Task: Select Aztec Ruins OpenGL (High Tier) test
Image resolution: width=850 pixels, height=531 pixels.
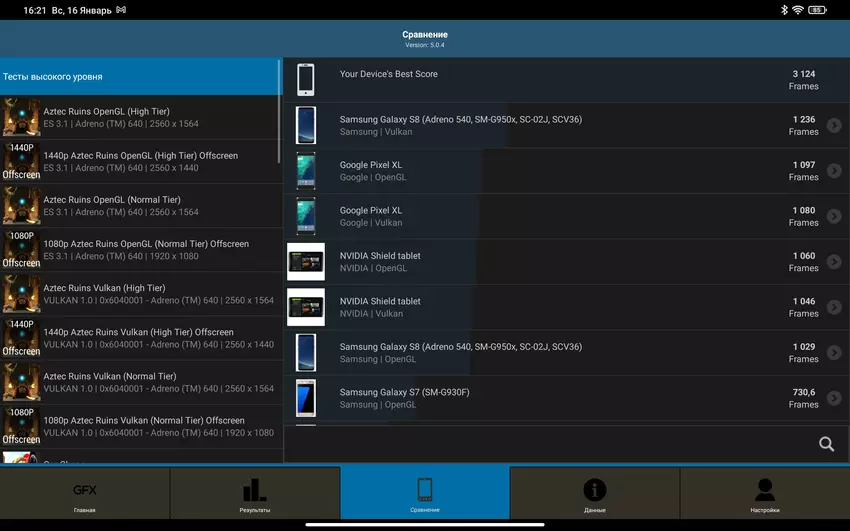Action: pyautogui.click(x=140, y=117)
